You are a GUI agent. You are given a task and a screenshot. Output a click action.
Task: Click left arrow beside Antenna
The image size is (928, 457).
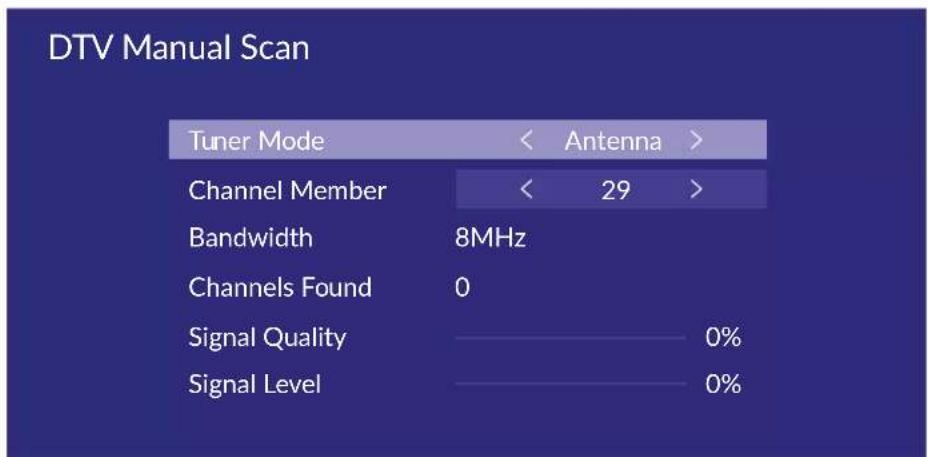(526, 141)
